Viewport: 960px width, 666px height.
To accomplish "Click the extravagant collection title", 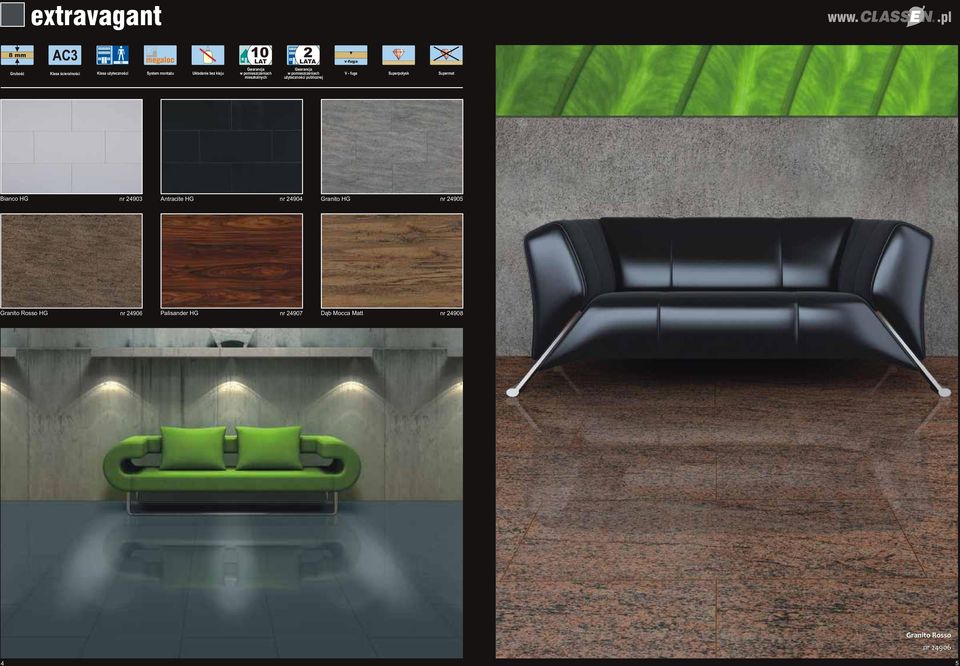I will tap(96, 17).
